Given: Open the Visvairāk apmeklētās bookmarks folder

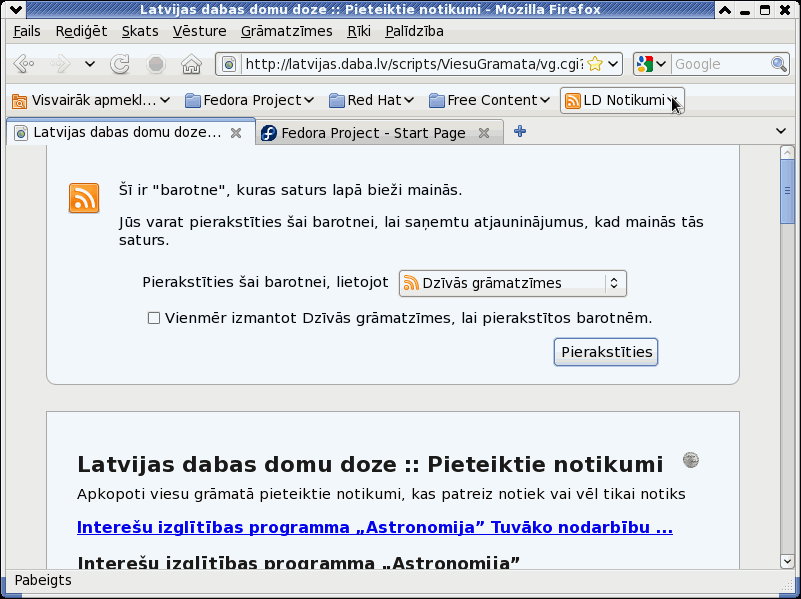Looking at the screenshot, I should pos(90,101).
